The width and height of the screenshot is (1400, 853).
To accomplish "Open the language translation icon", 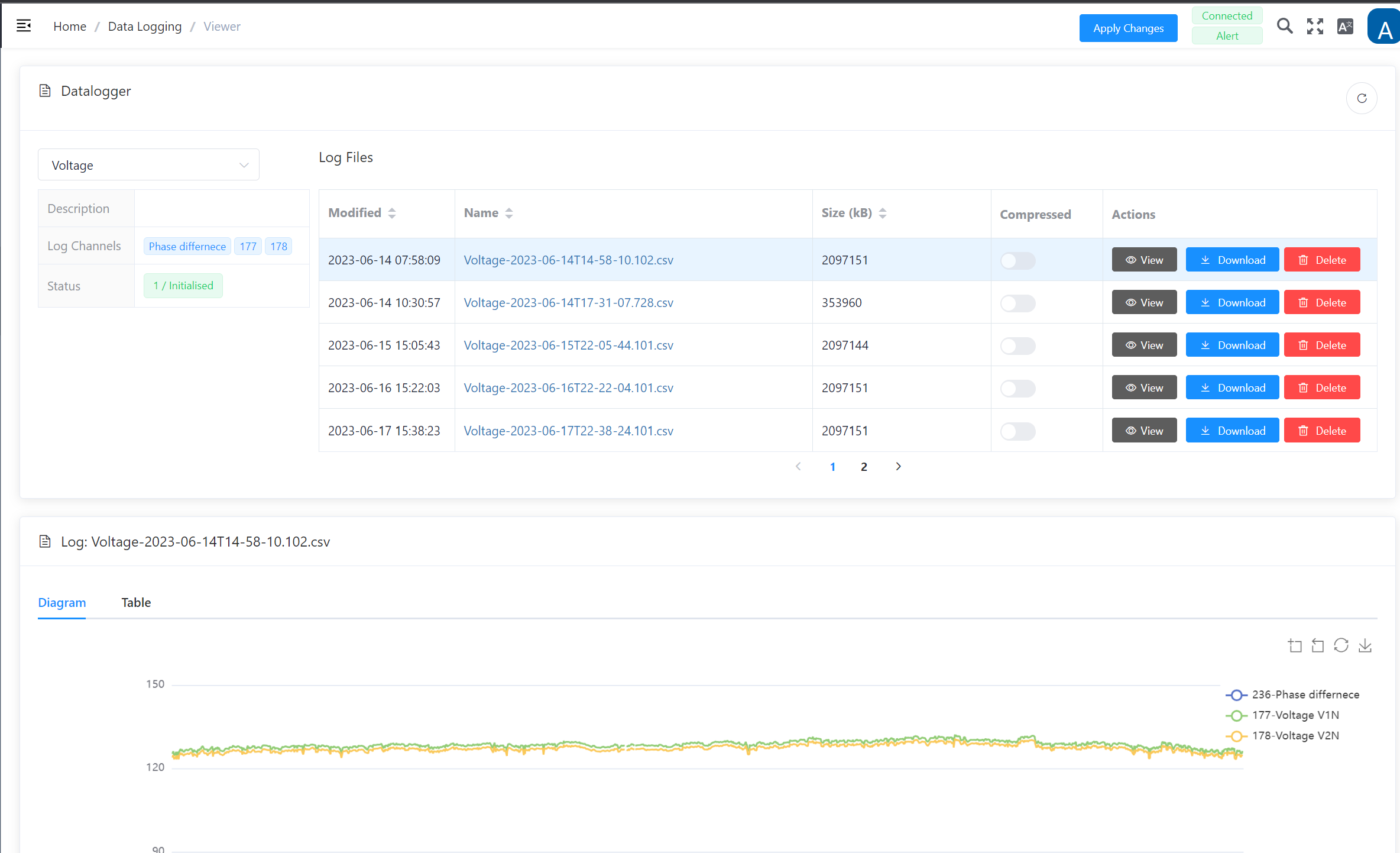I will (x=1345, y=26).
